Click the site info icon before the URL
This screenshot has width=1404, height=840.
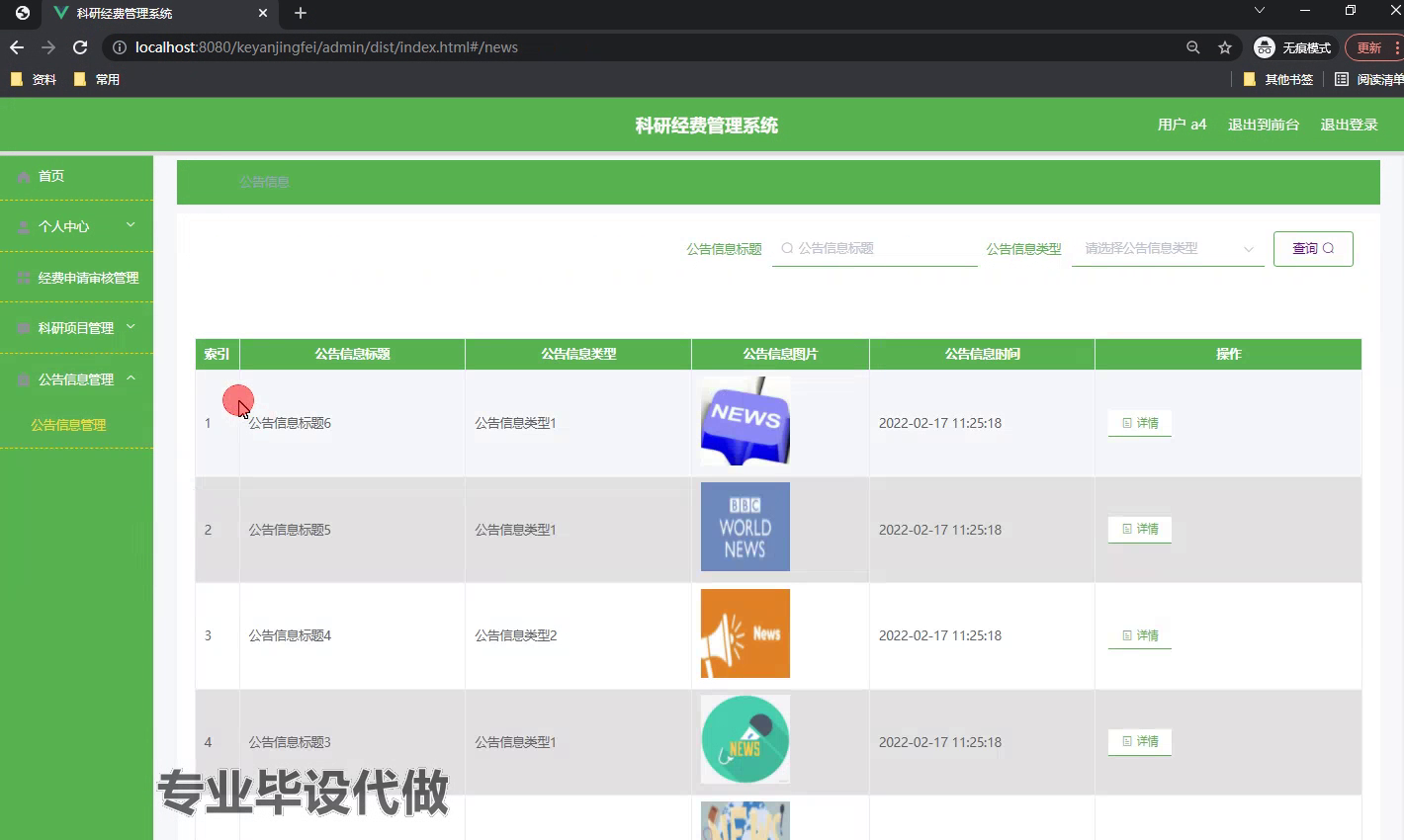coord(120,47)
